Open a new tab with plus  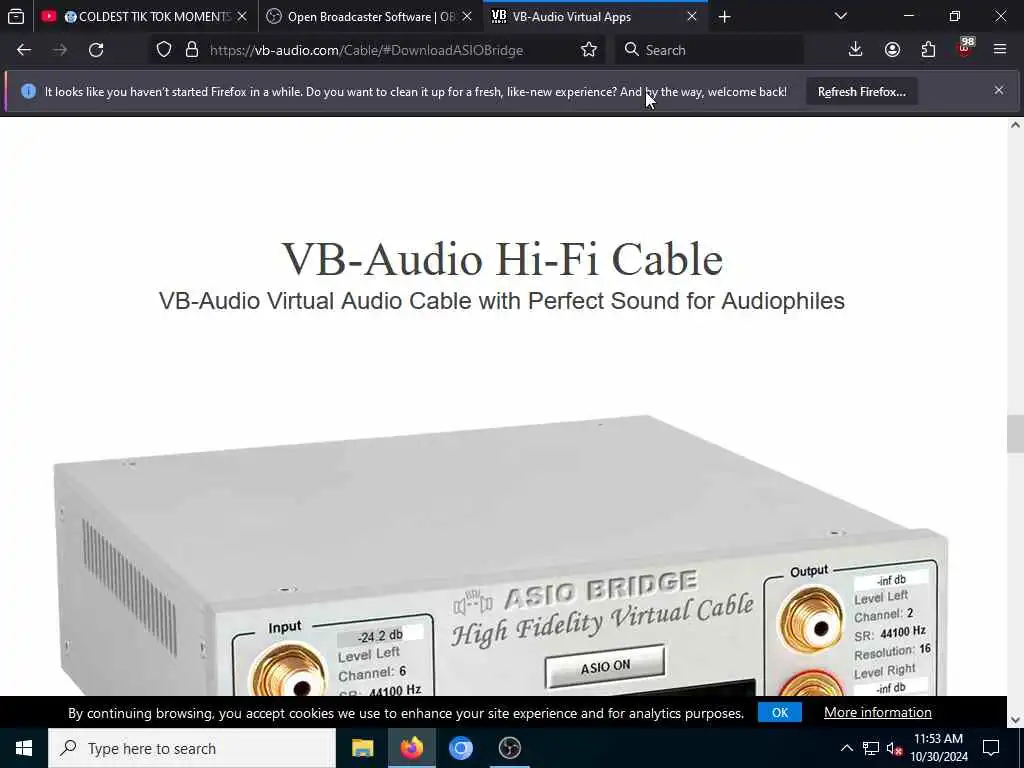[724, 17]
